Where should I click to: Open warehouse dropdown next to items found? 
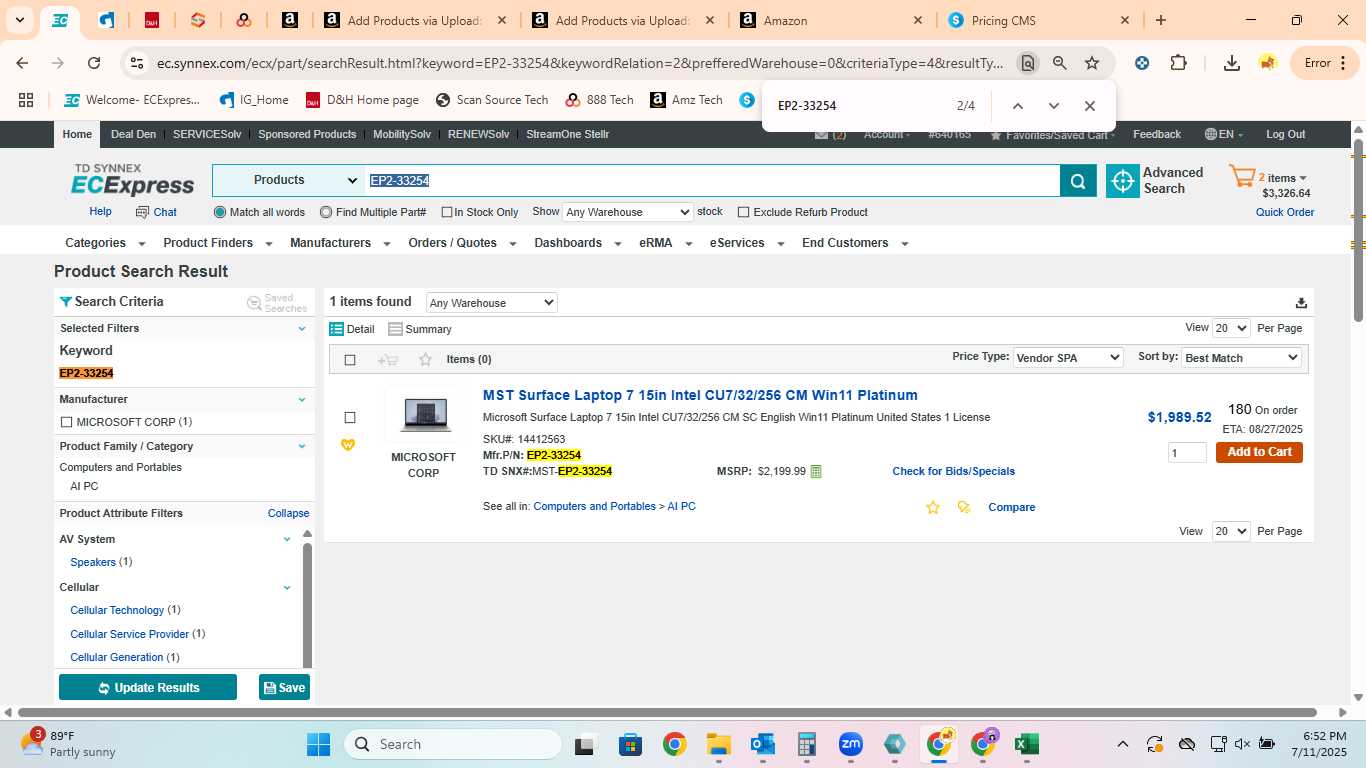[x=491, y=303]
